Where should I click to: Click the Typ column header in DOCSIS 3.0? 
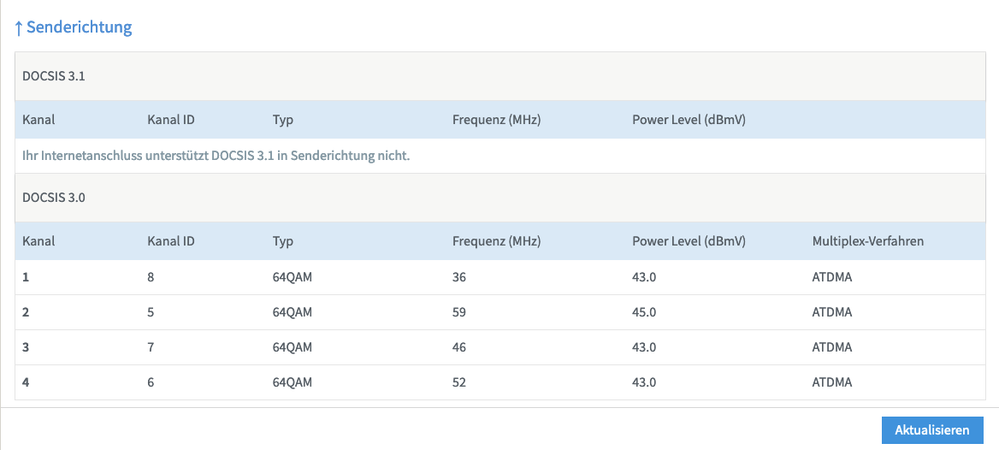[x=282, y=241]
